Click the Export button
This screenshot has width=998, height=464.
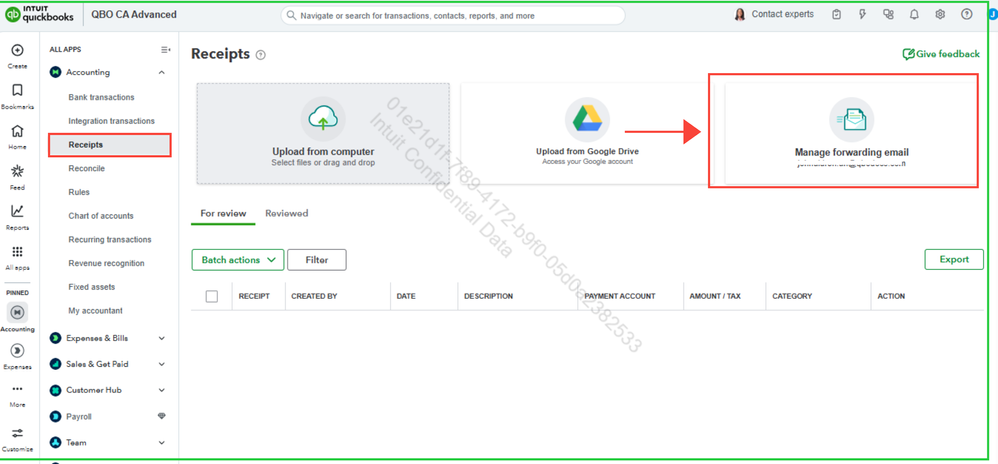pos(954,259)
